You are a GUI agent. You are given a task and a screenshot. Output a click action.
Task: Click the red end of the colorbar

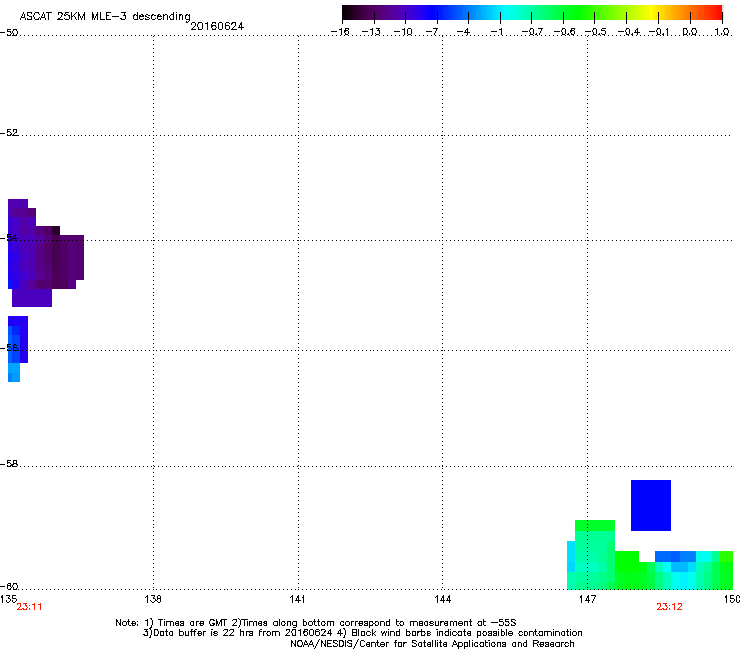coord(716,13)
